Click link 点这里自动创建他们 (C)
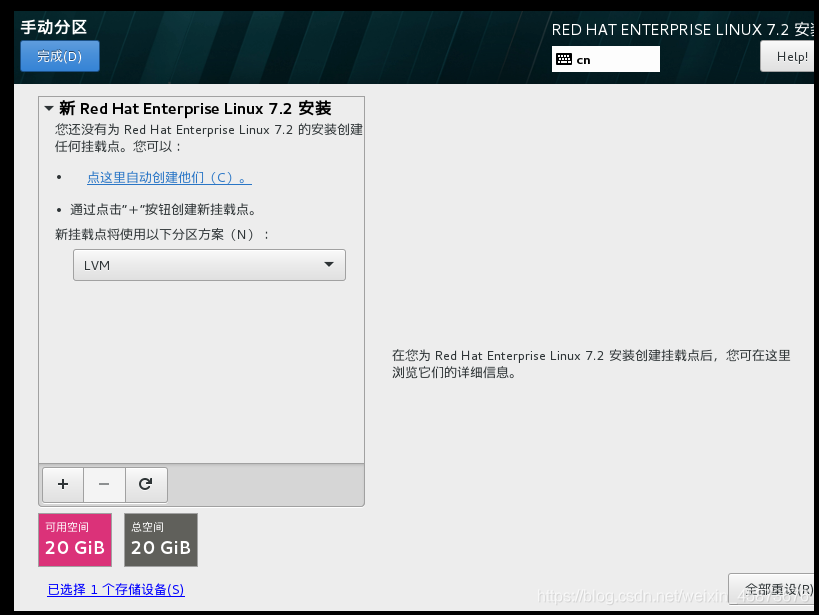This screenshot has width=819, height=615. [x=169, y=178]
